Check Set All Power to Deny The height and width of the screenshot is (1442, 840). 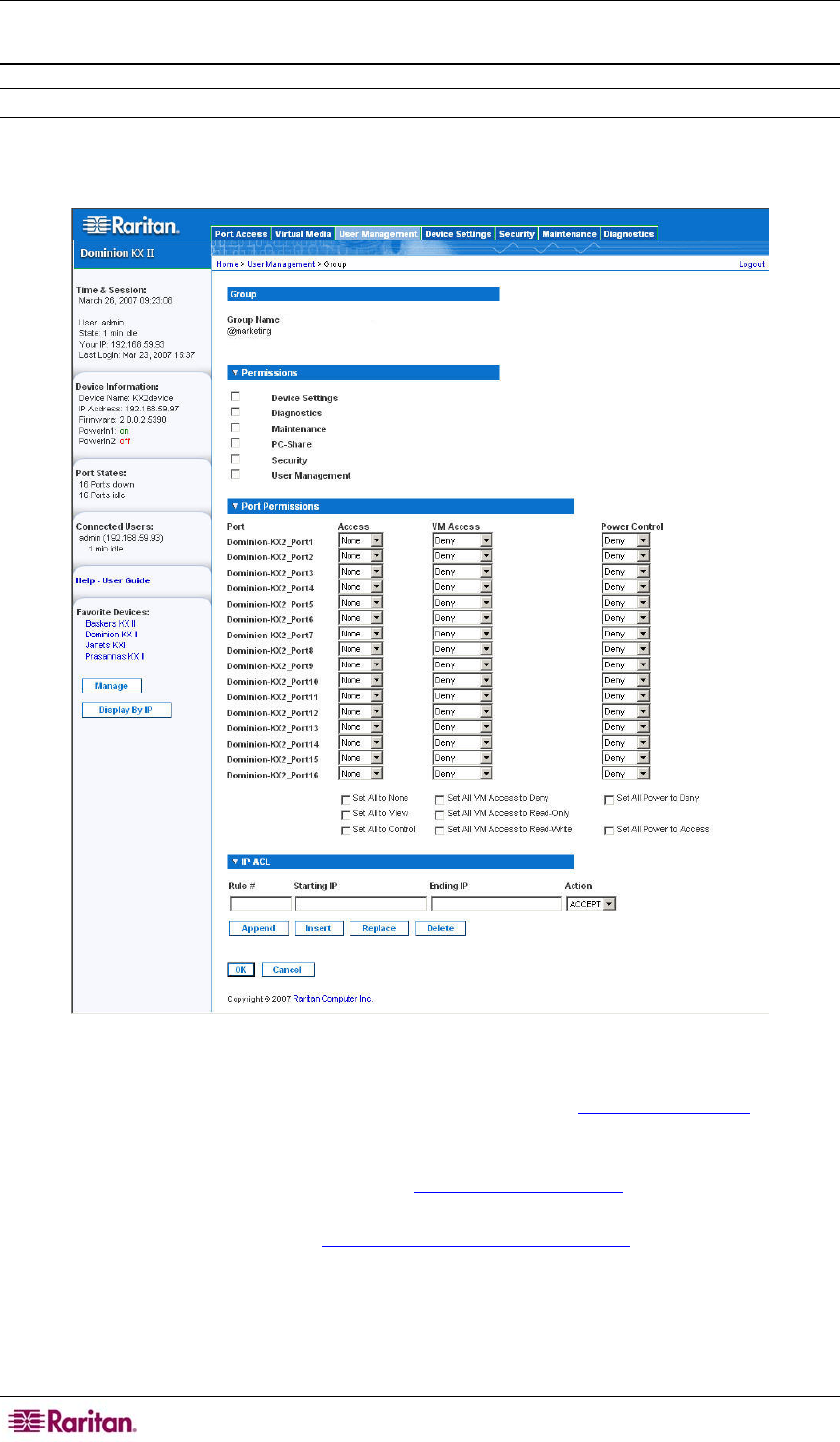609,800
